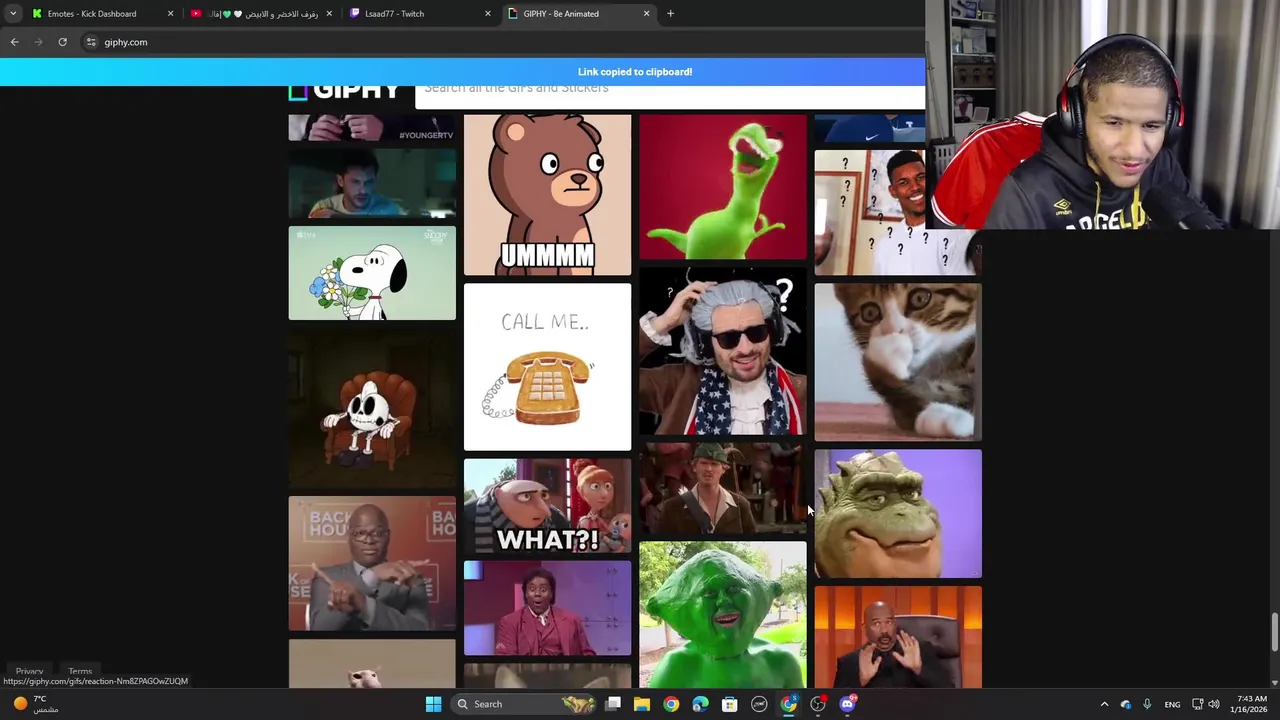Open the tab search dropdown
This screenshot has width=1280, height=720.
[13, 14]
